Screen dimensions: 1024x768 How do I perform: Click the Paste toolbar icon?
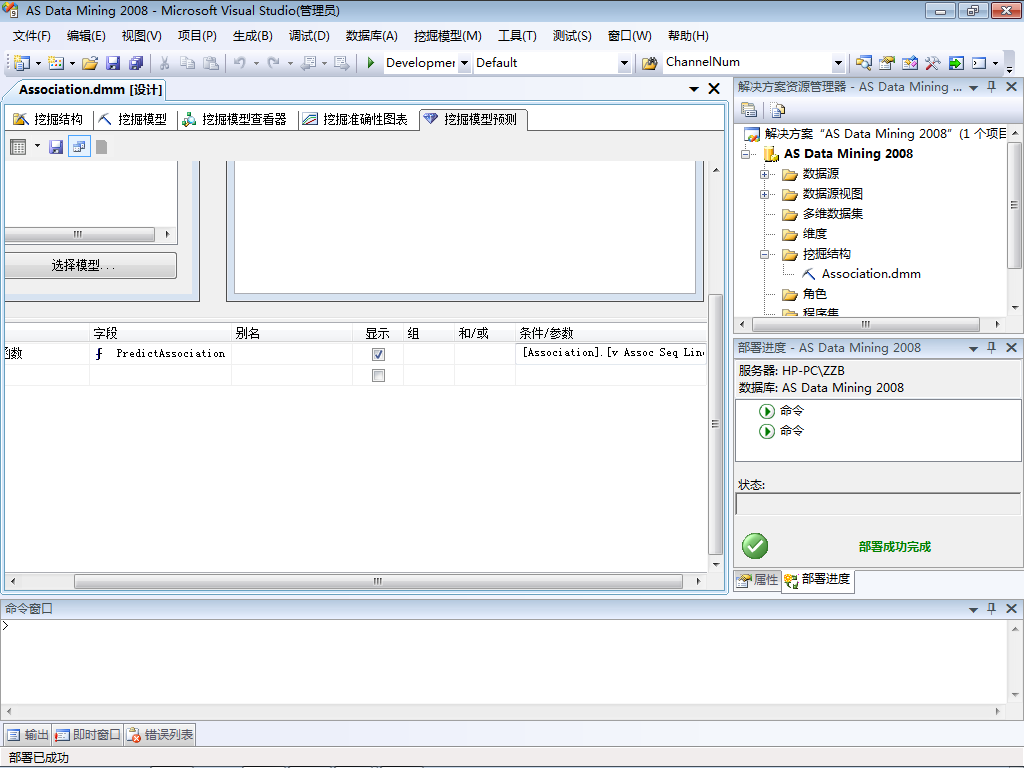210,63
